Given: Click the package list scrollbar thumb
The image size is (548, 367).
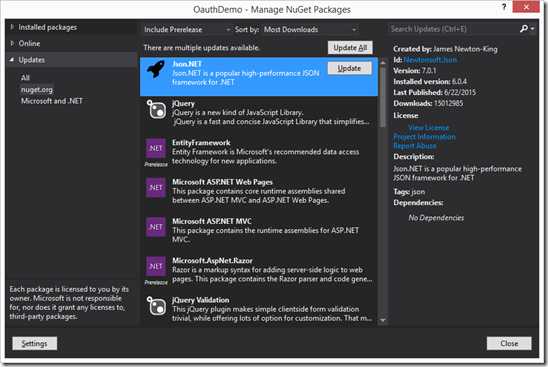Looking at the screenshot, I should pos(383,96).
